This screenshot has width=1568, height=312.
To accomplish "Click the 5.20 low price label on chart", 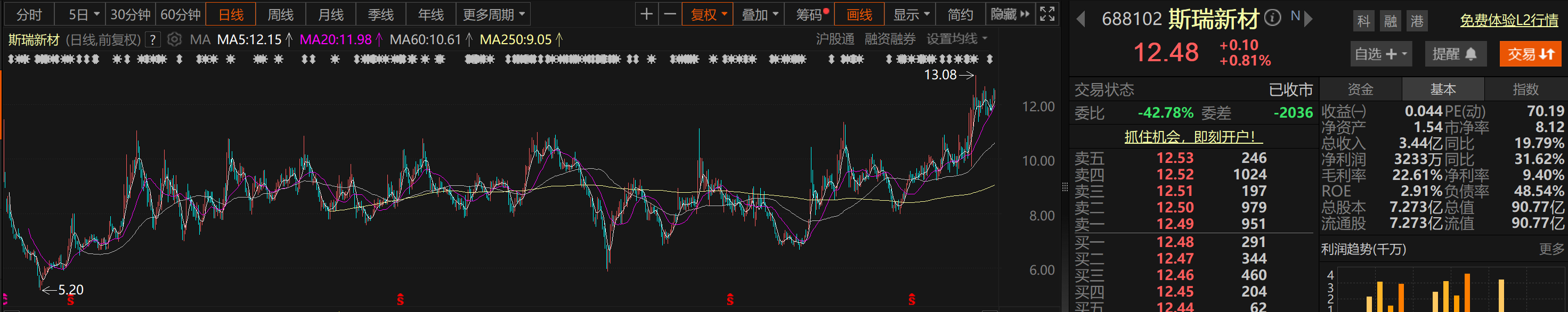I will click(71, 290).
